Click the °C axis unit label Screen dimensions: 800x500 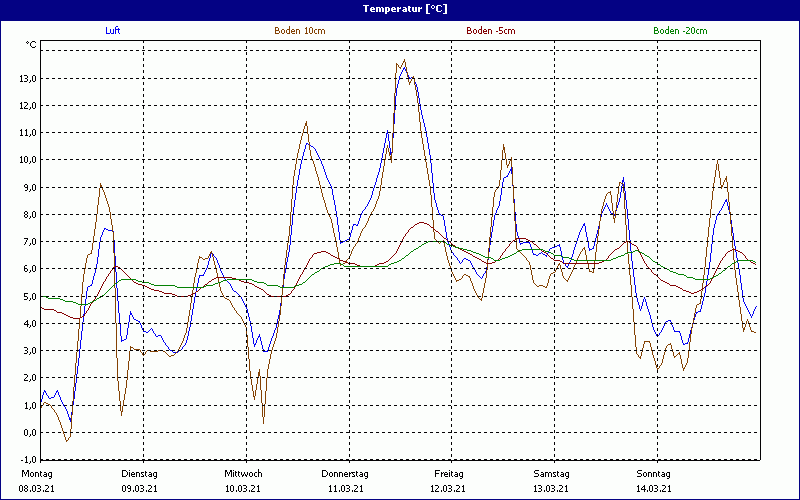pos(31,45)
